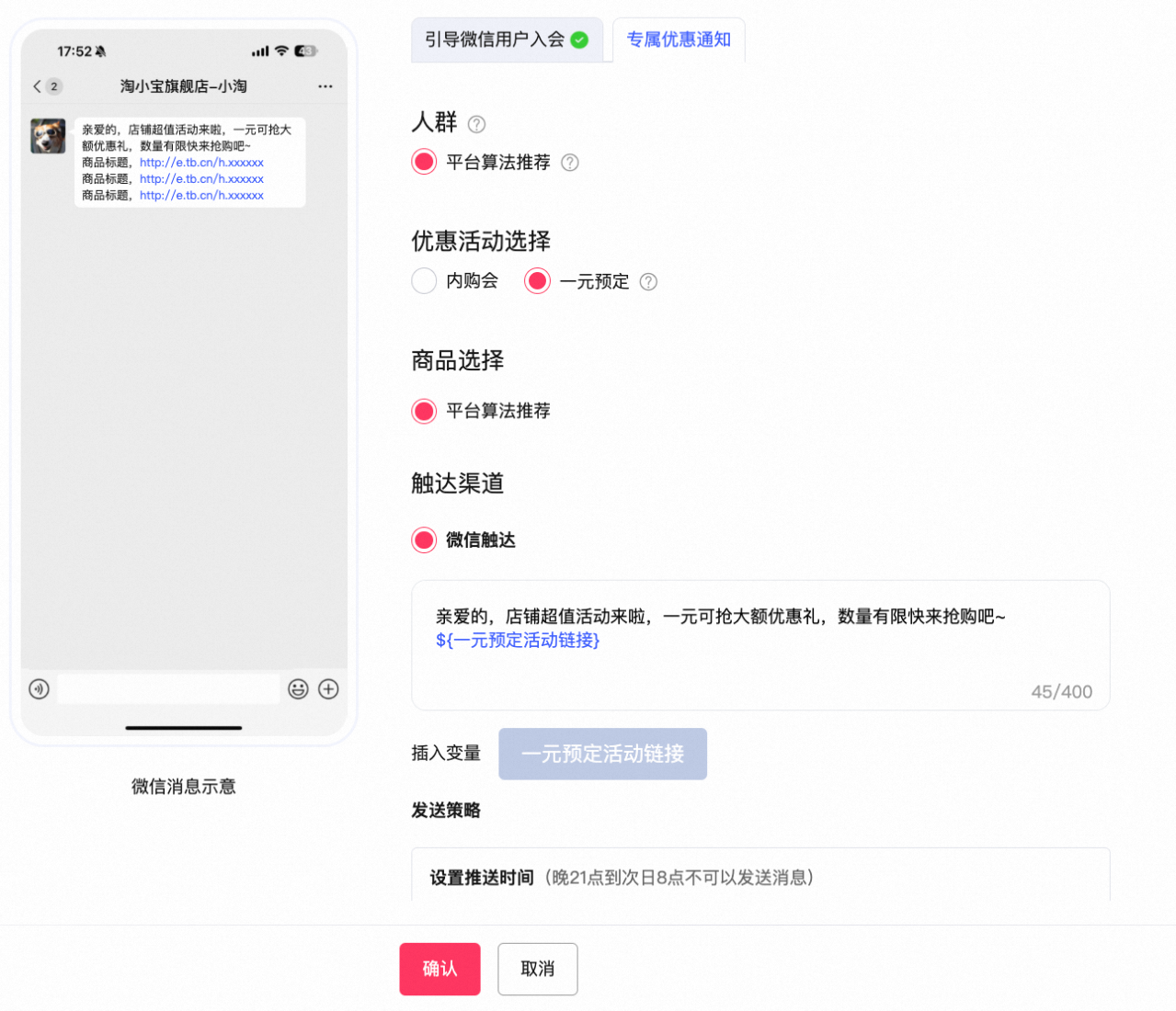
Task: Open the emoji picker in chat bar
Action: [298, 689]
